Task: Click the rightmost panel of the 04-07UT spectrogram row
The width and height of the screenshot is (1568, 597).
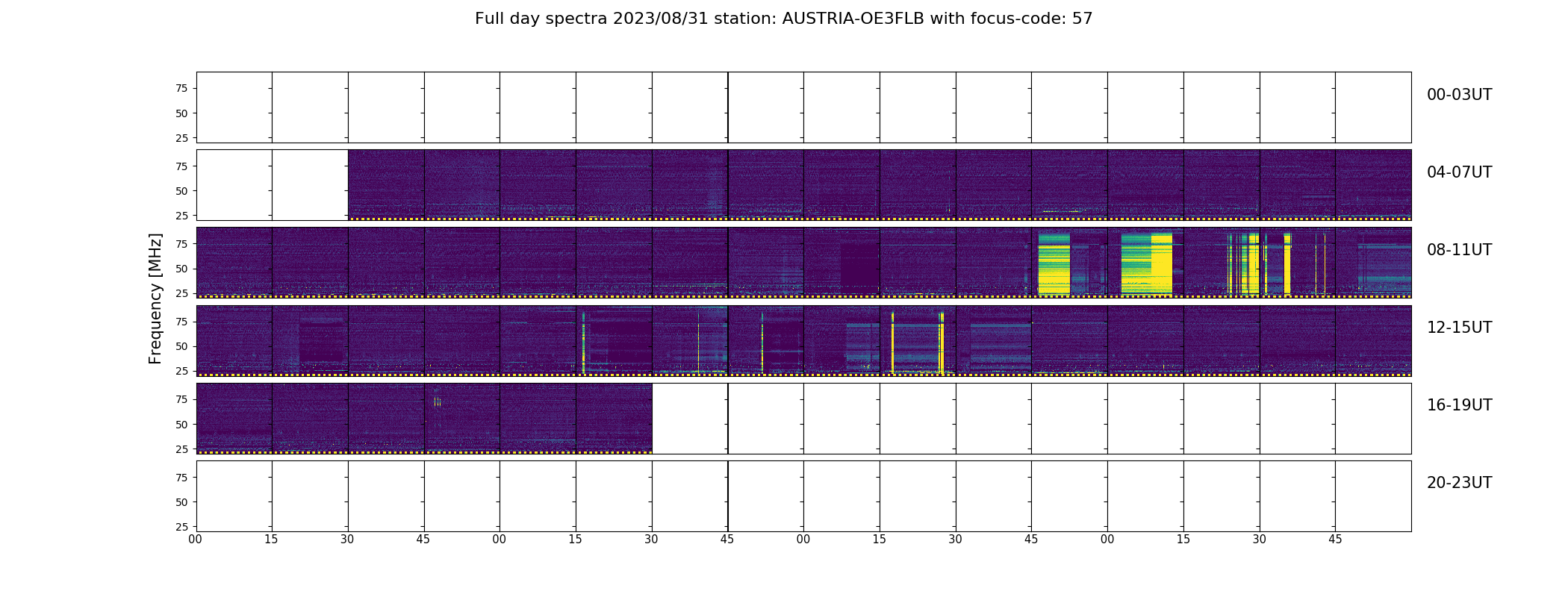Action: 1373,185
